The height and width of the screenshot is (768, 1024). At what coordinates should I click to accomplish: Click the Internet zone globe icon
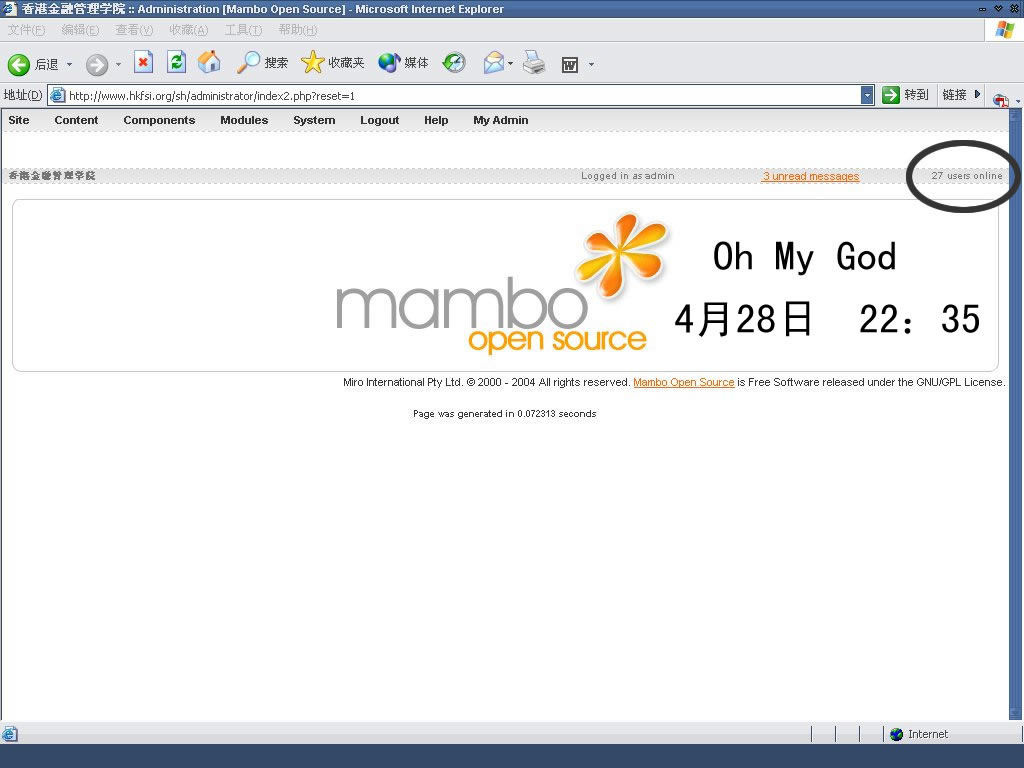coord(897,734)
